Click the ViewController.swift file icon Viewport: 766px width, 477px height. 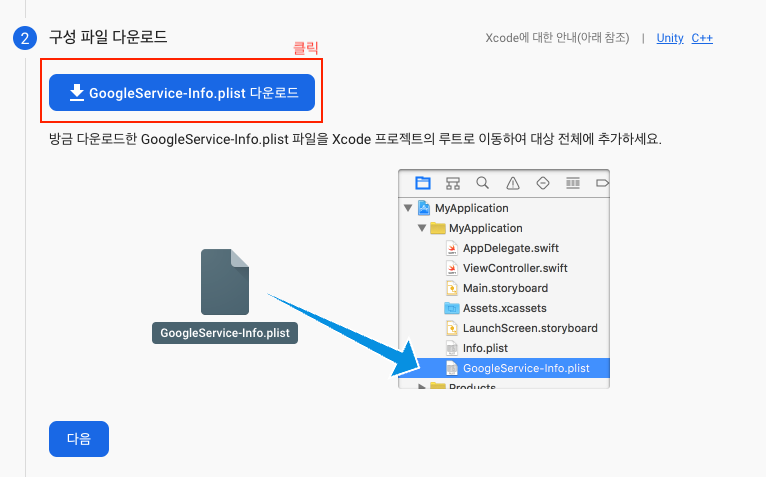[452, 268]
